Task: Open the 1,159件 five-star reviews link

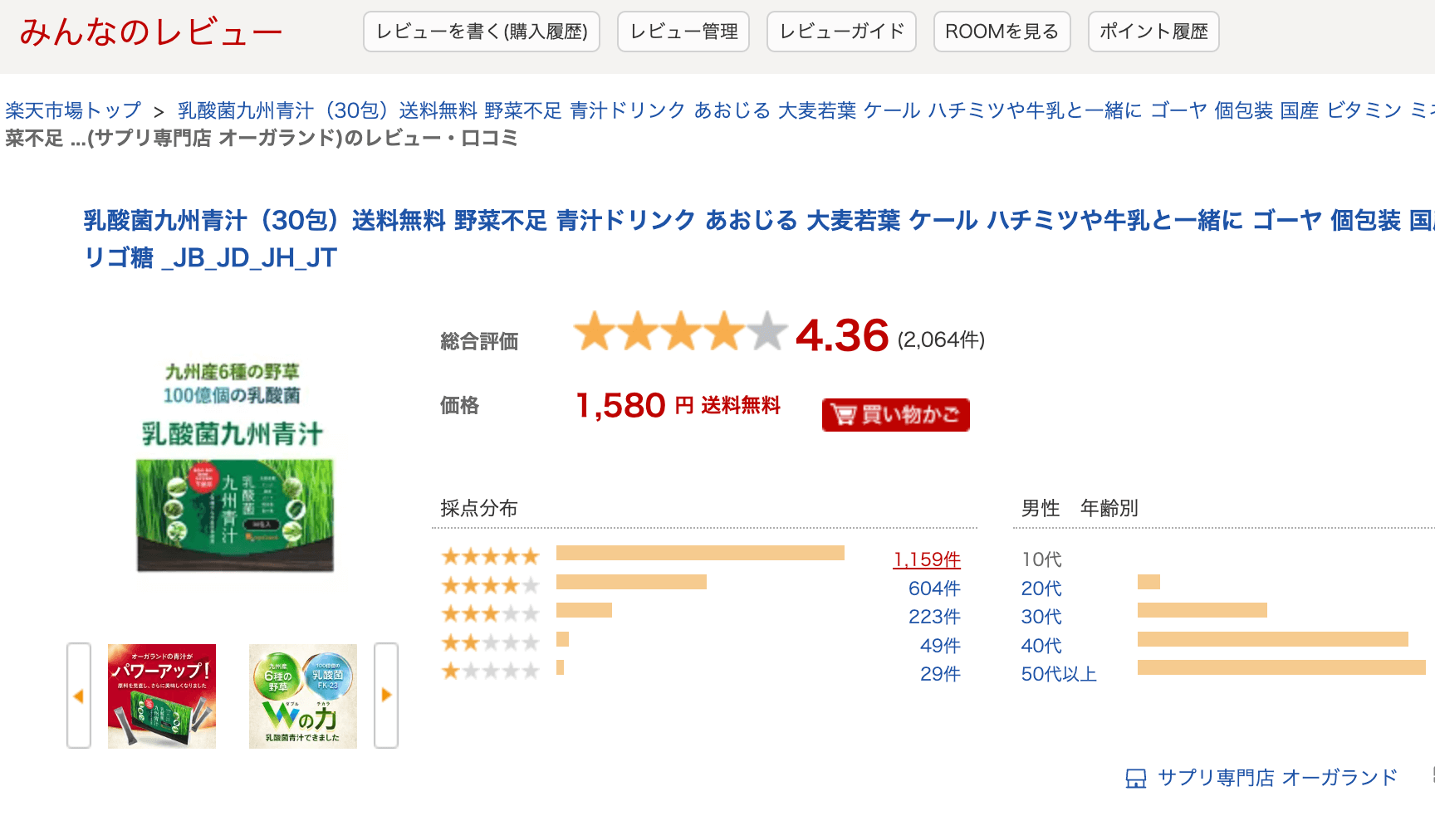Action: (927, 559)
